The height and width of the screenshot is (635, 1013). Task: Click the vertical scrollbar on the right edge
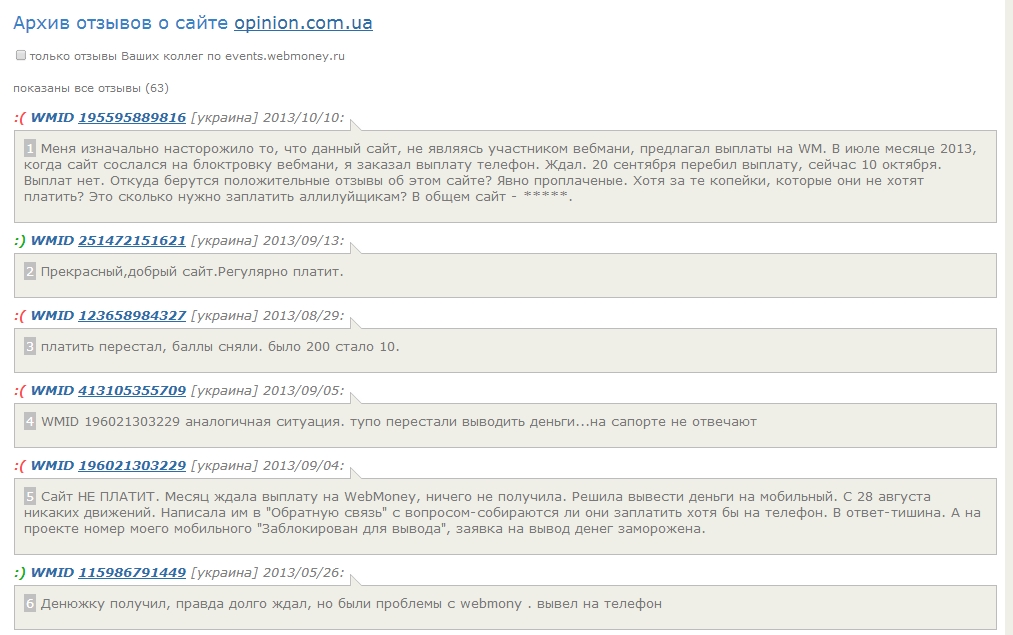pyautogui.click(x=1008, y=300)
